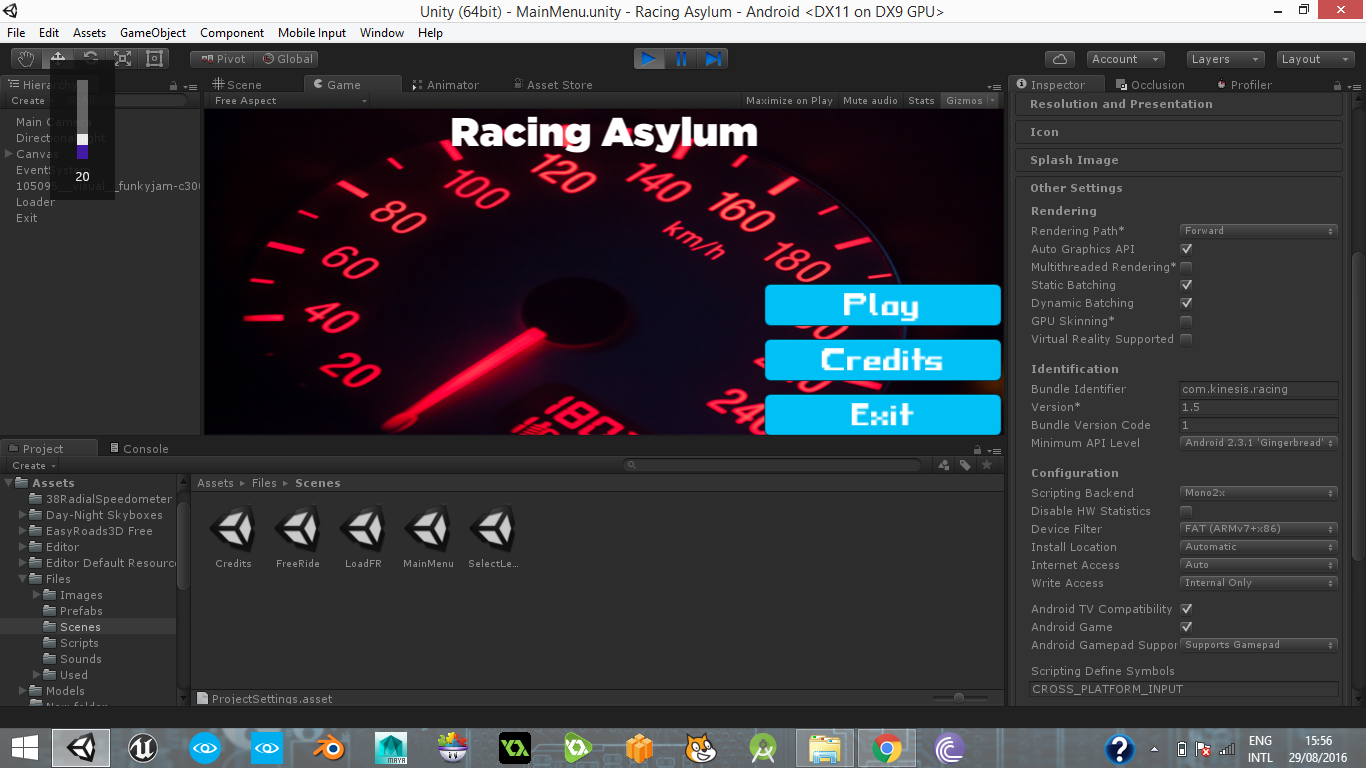Select the Scale tool icon
The width and height of the screenshot is (1366, 768).
pyautogui.click(x=123, y=59)
